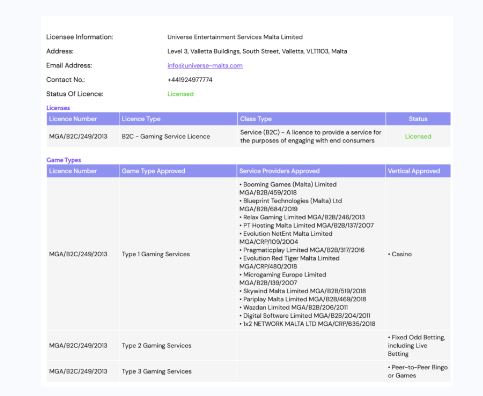Click the Status Of Licence label

pyautogui.click(x=75, y=94)
